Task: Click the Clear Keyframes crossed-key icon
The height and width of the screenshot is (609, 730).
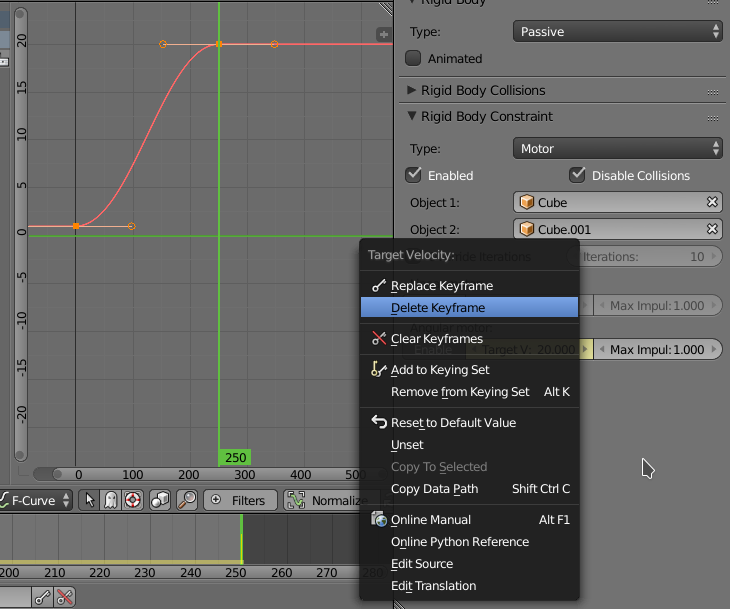Action: [x=379, y=338]
